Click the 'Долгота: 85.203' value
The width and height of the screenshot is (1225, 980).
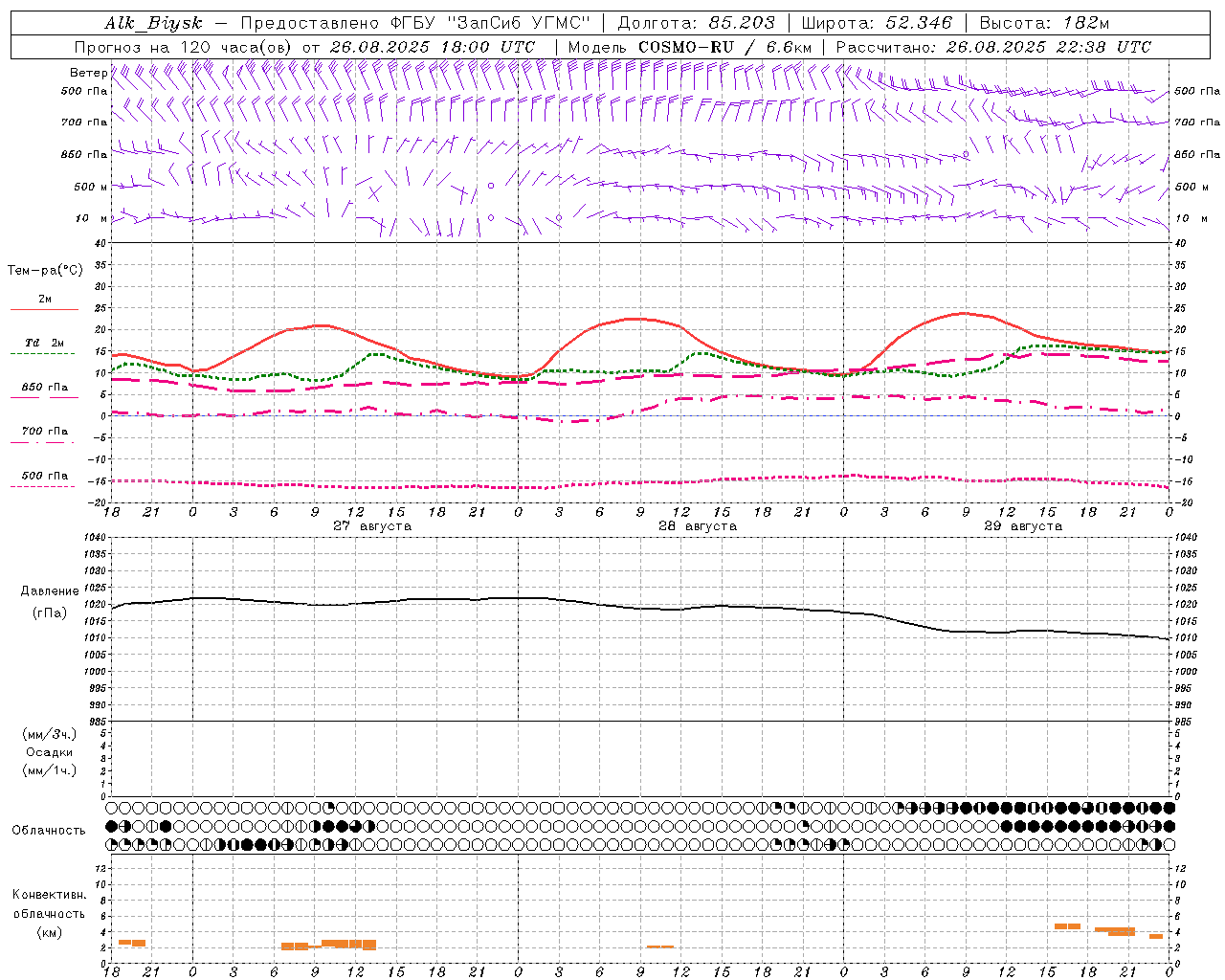point(697,23)
